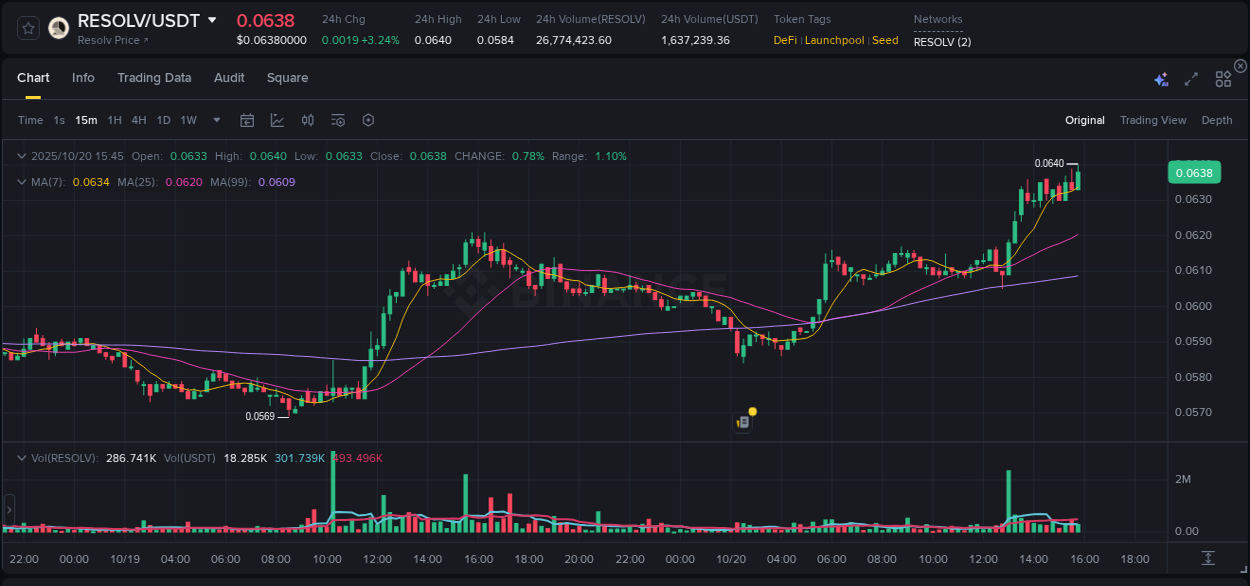Expand the extra timeframes dropdown arrow

tap(215, 120)
